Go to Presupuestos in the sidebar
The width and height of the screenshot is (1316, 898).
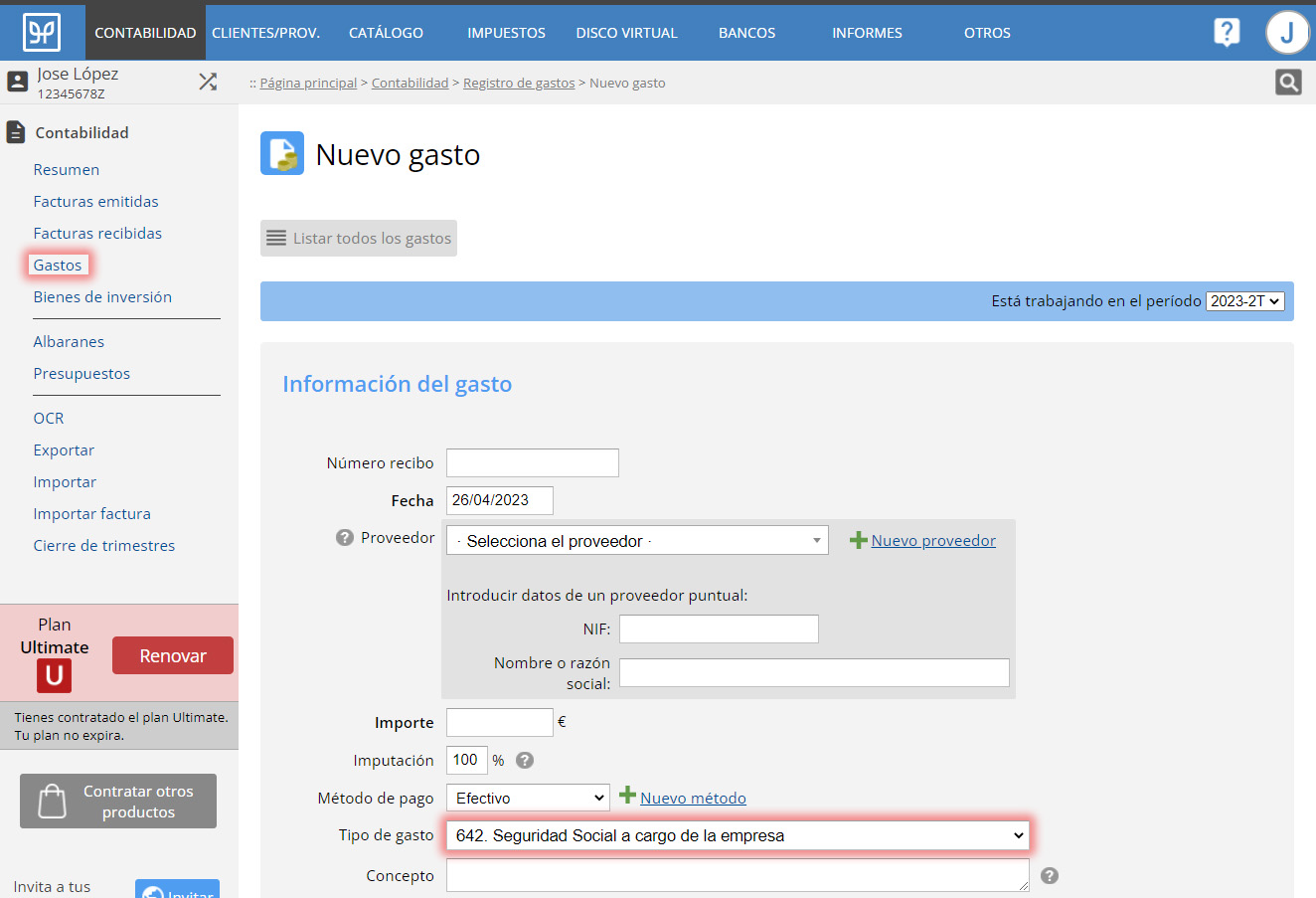coord(82,374)
